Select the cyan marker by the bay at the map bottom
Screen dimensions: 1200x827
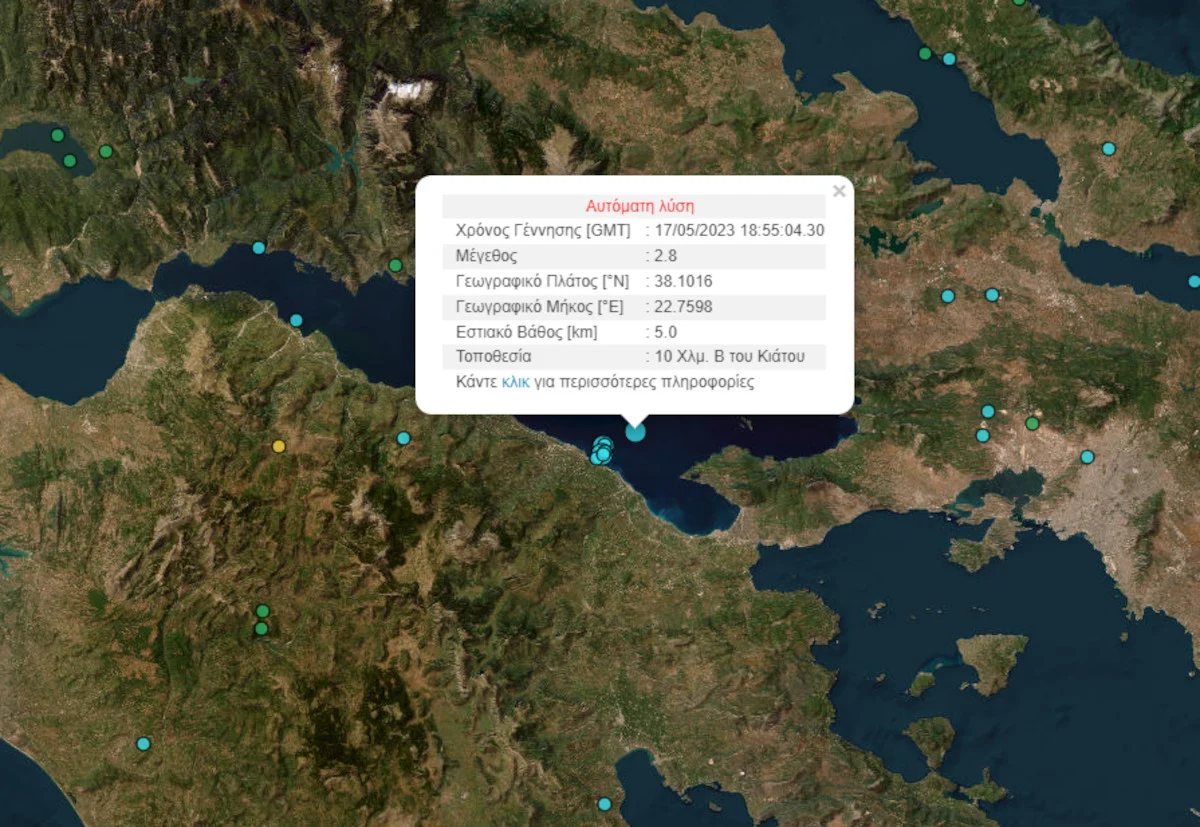point(604,804)
